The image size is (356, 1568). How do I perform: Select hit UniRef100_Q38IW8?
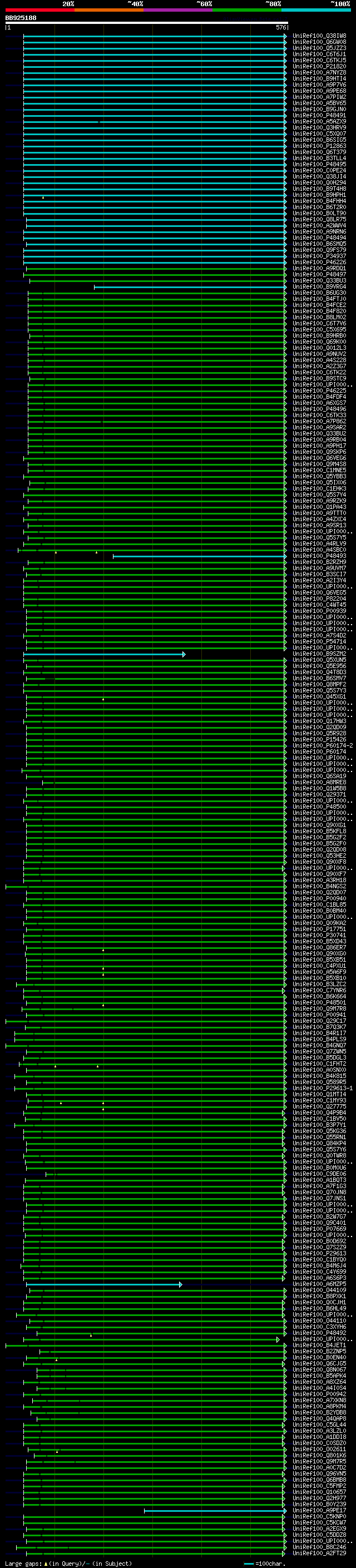coord(319,36)
